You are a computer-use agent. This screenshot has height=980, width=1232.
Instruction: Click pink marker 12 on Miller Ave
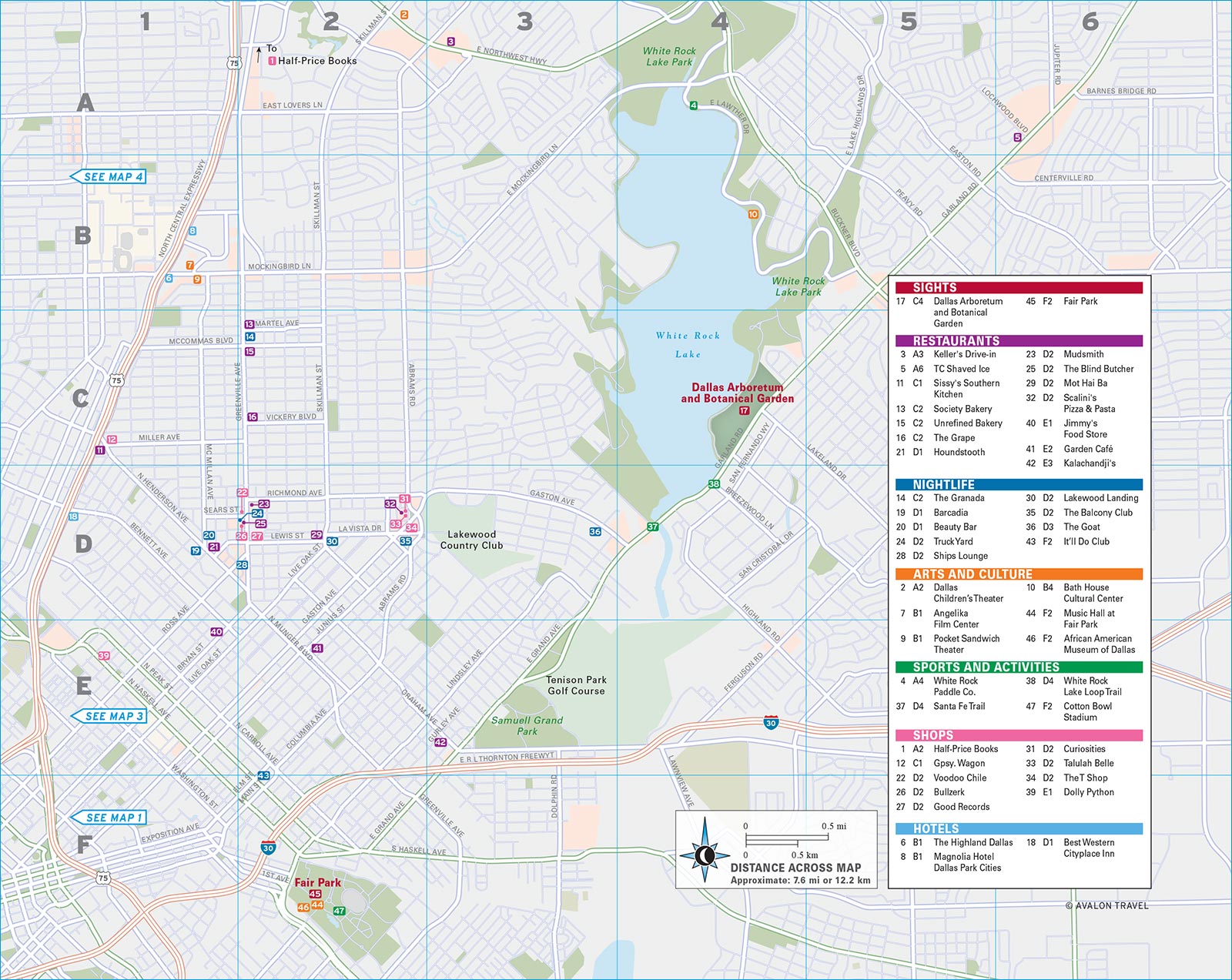pos(112,439)
